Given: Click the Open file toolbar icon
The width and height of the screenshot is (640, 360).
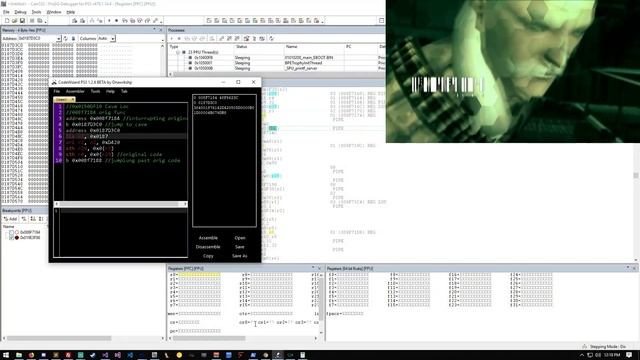Looking at the screenshot, I should [x=14, y=21].
